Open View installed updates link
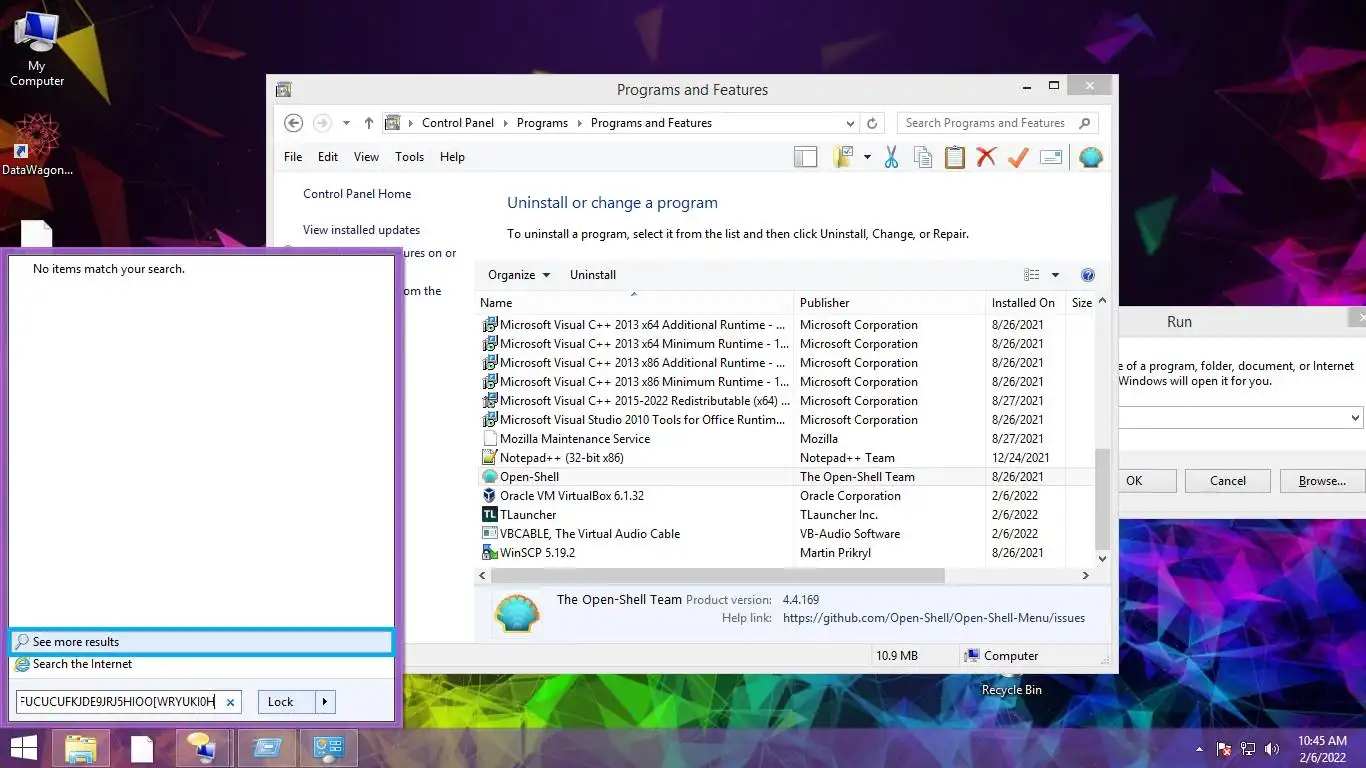The height and width of the screenshot is (768, 1366). [x=361, y=230]
